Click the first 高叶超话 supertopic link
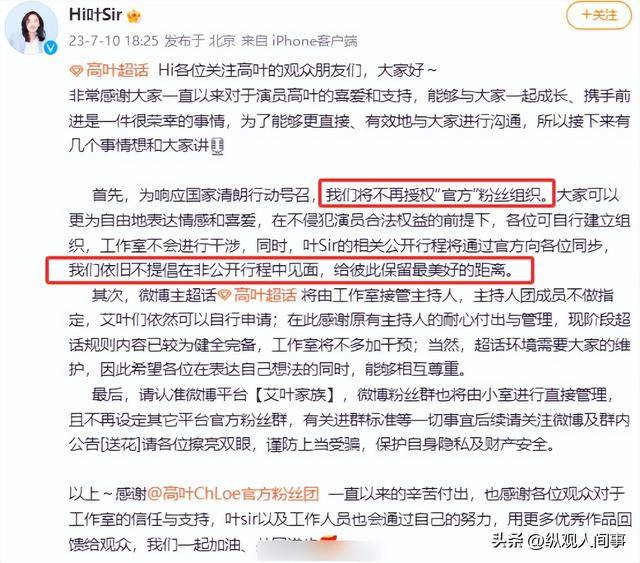 [x=117, y=71]
